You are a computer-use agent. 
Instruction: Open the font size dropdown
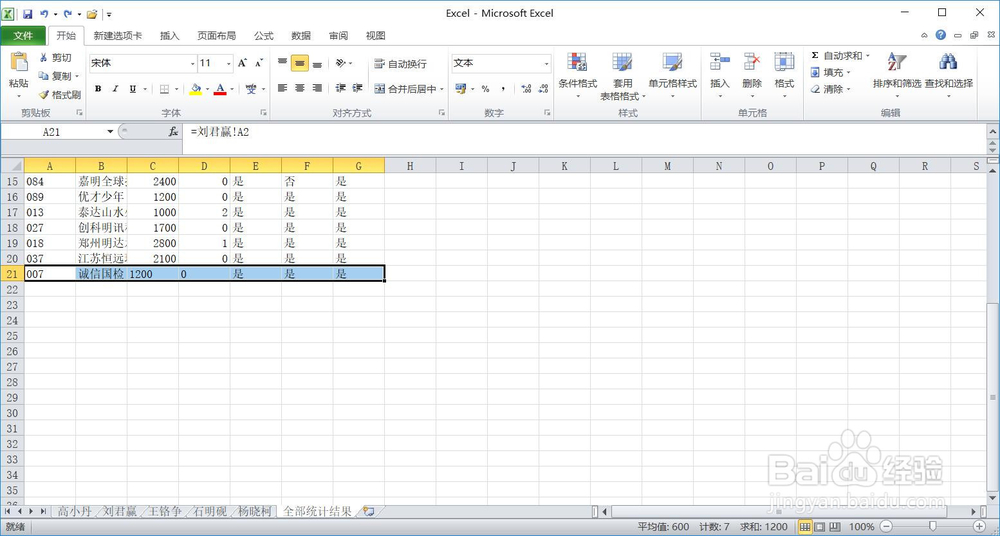pos(229,63)
